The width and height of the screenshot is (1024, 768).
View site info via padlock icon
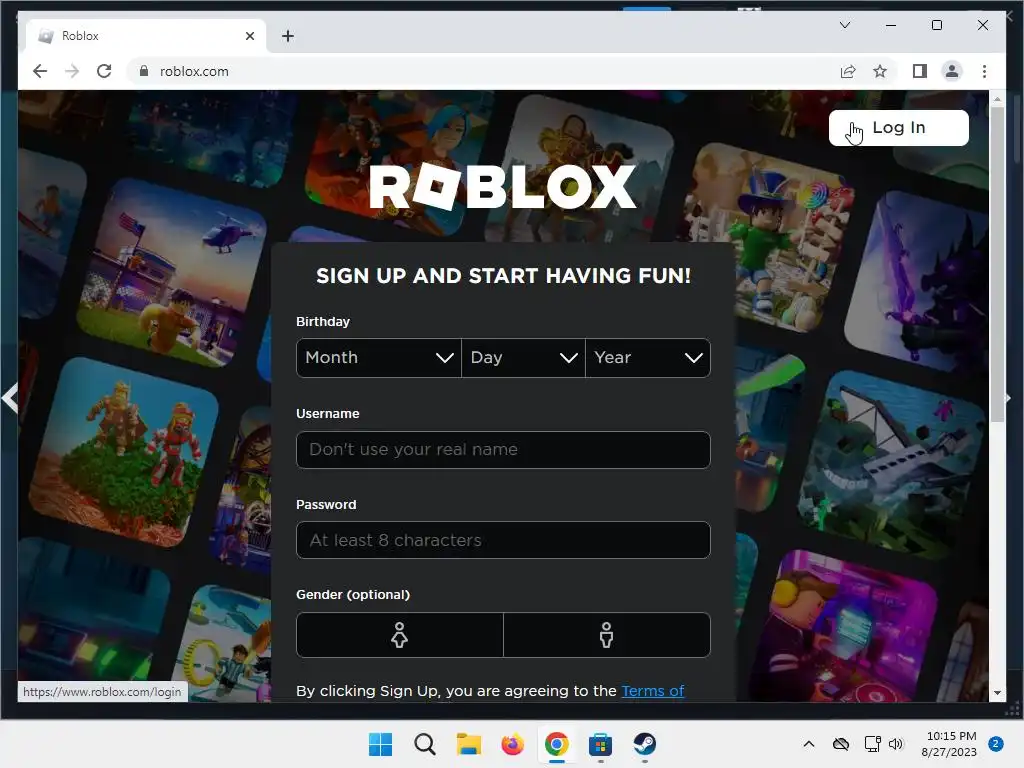144,71
